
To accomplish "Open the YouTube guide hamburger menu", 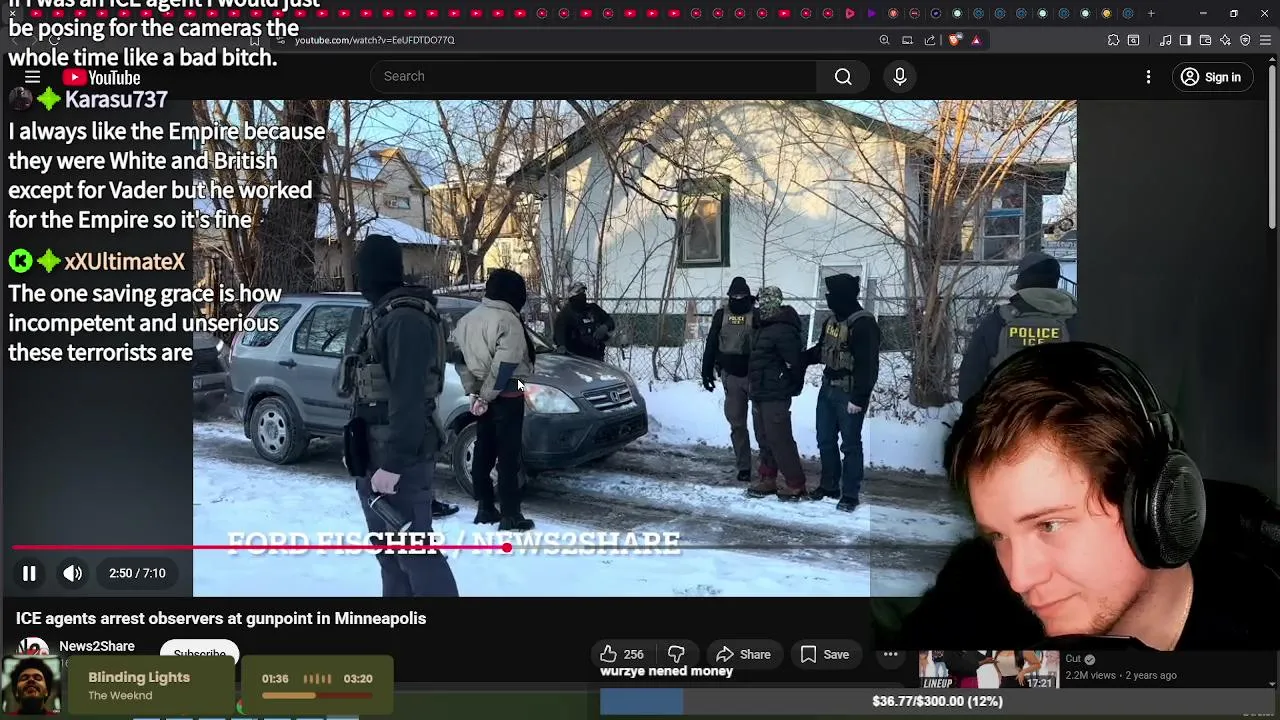I will (32, 77).
